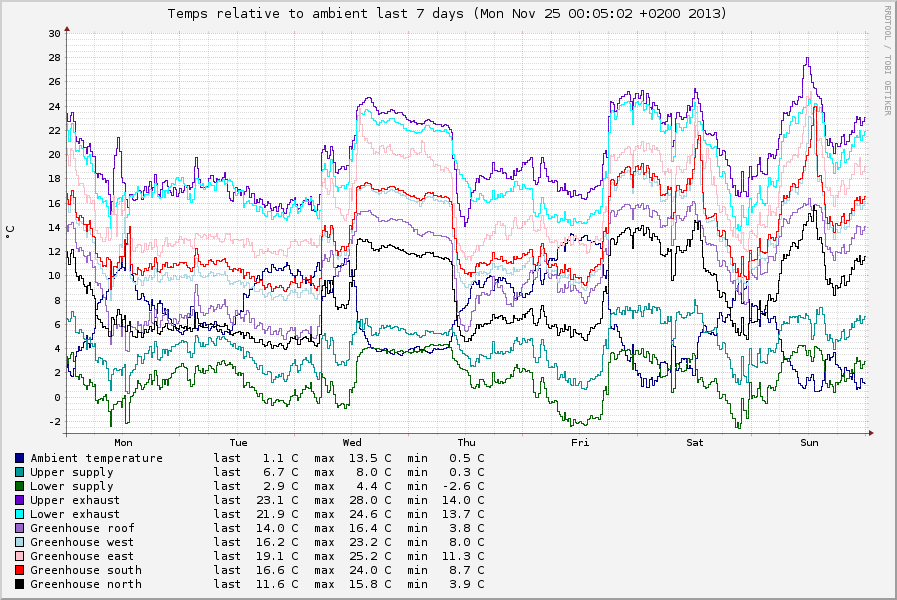Click the '-2' y-axis tick label
Image resolution: width=897 pixels, height=600 pixels.
point(54,422)
